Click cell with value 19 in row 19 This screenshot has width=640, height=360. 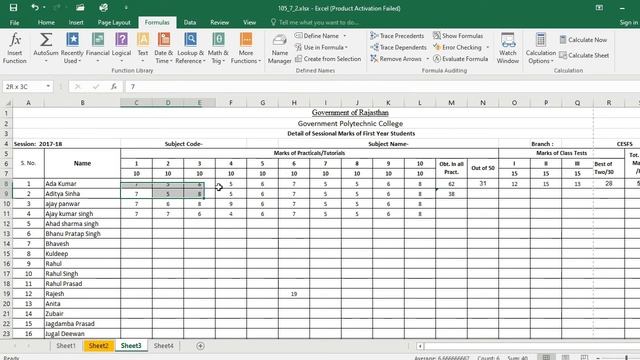[294, 293]
